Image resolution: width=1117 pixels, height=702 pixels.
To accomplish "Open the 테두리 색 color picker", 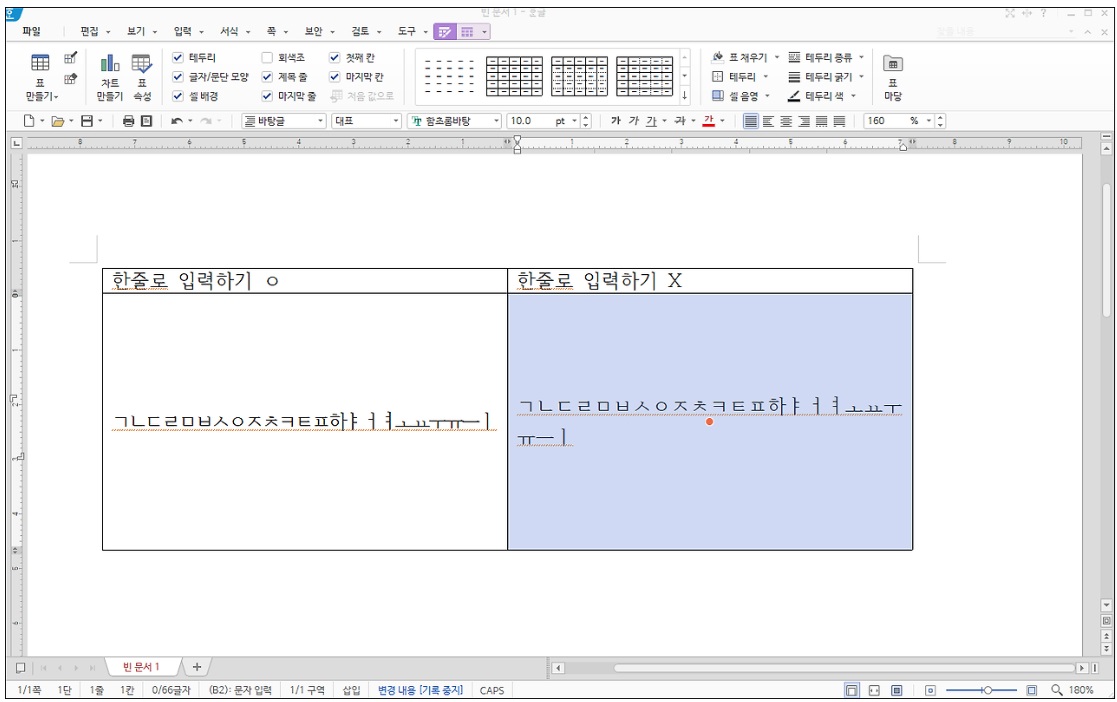I will (x=821, y=96).
